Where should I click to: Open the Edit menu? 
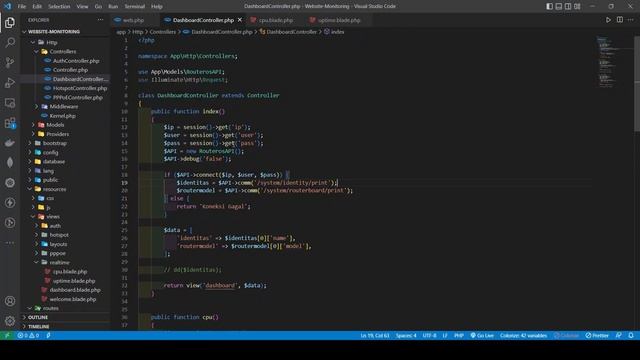37,6
